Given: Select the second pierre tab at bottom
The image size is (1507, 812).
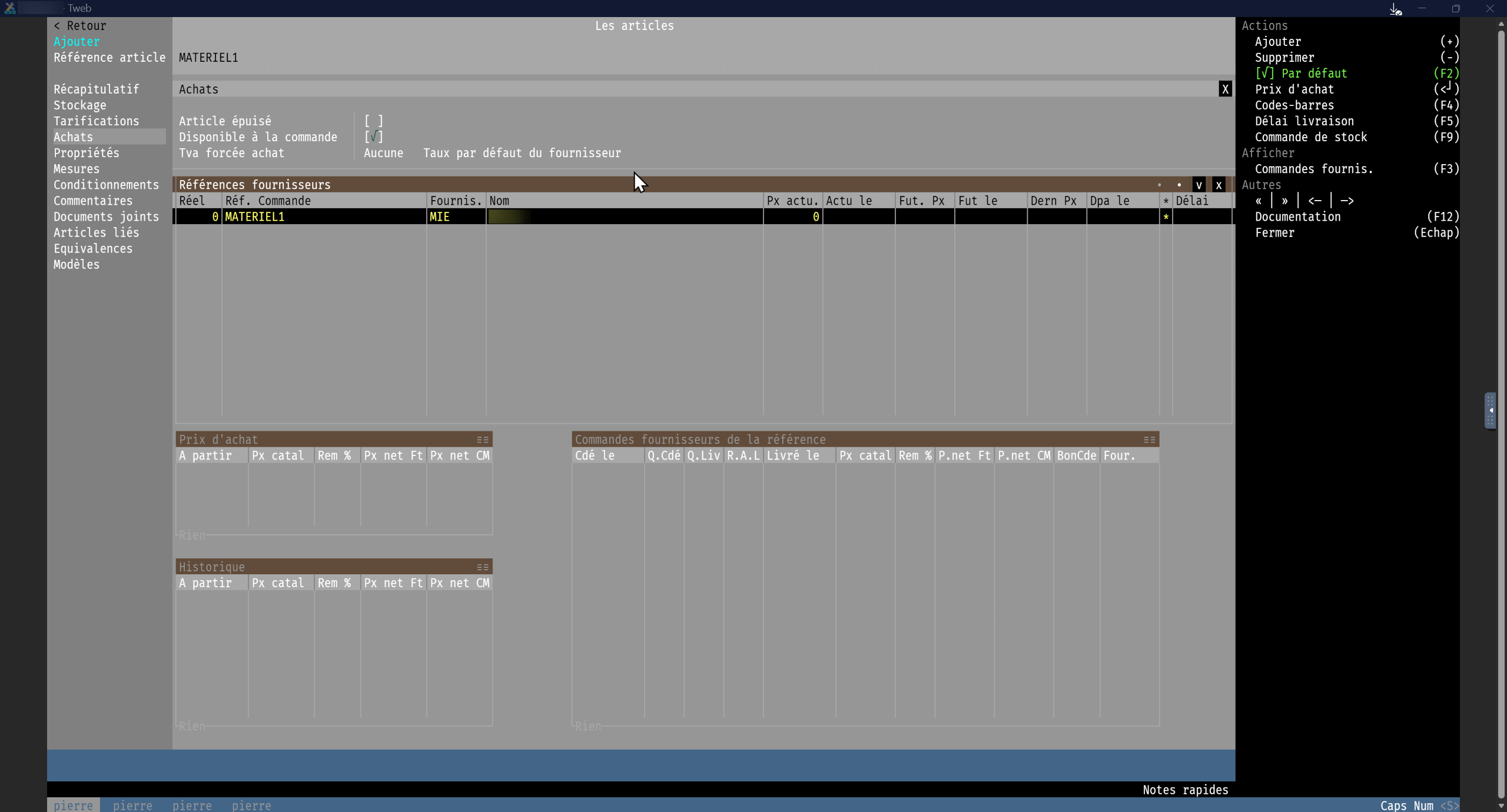Looking at the screenshot, I should point(132,805).
